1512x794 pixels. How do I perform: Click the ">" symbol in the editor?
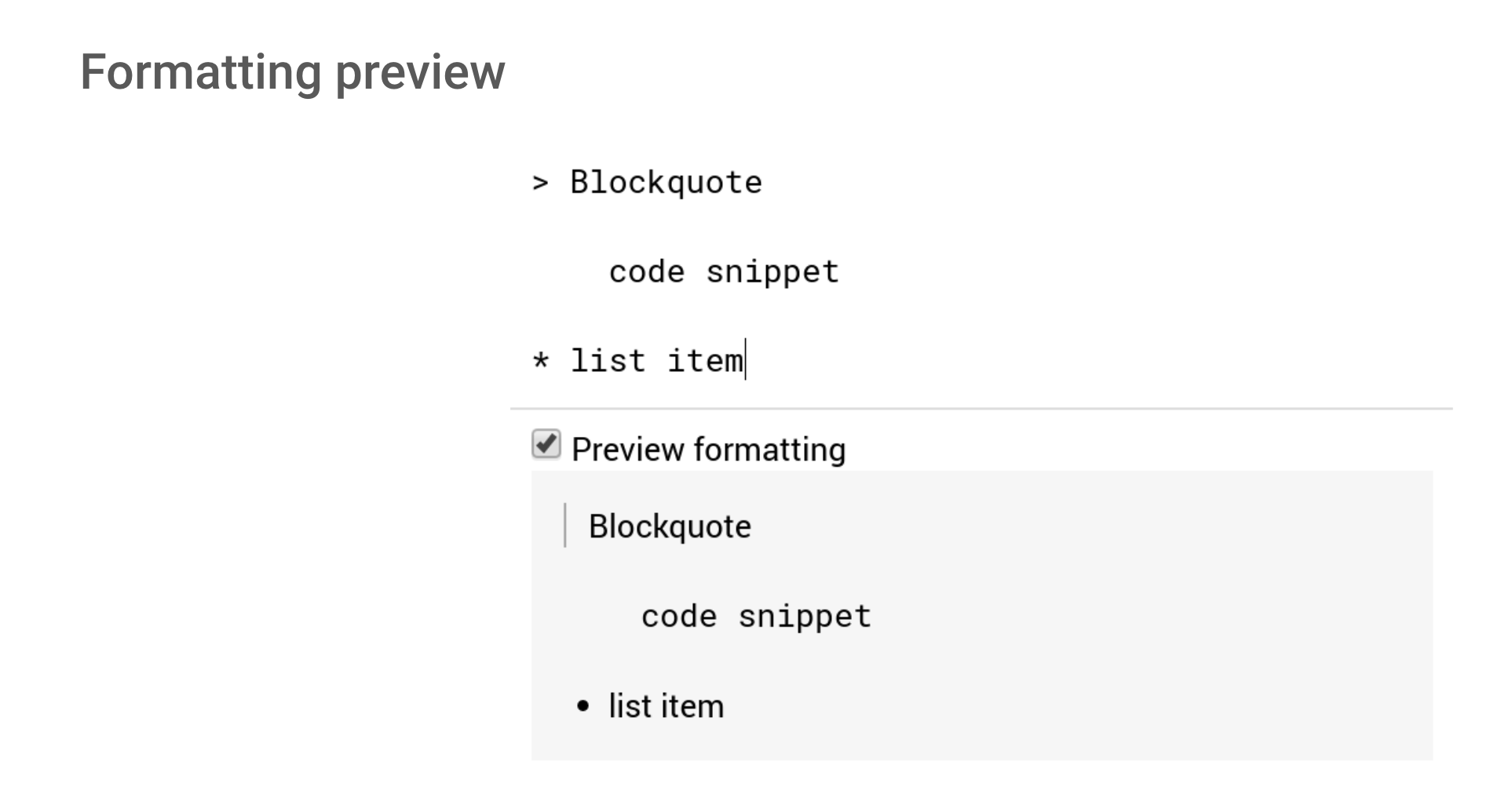point(540,184)
